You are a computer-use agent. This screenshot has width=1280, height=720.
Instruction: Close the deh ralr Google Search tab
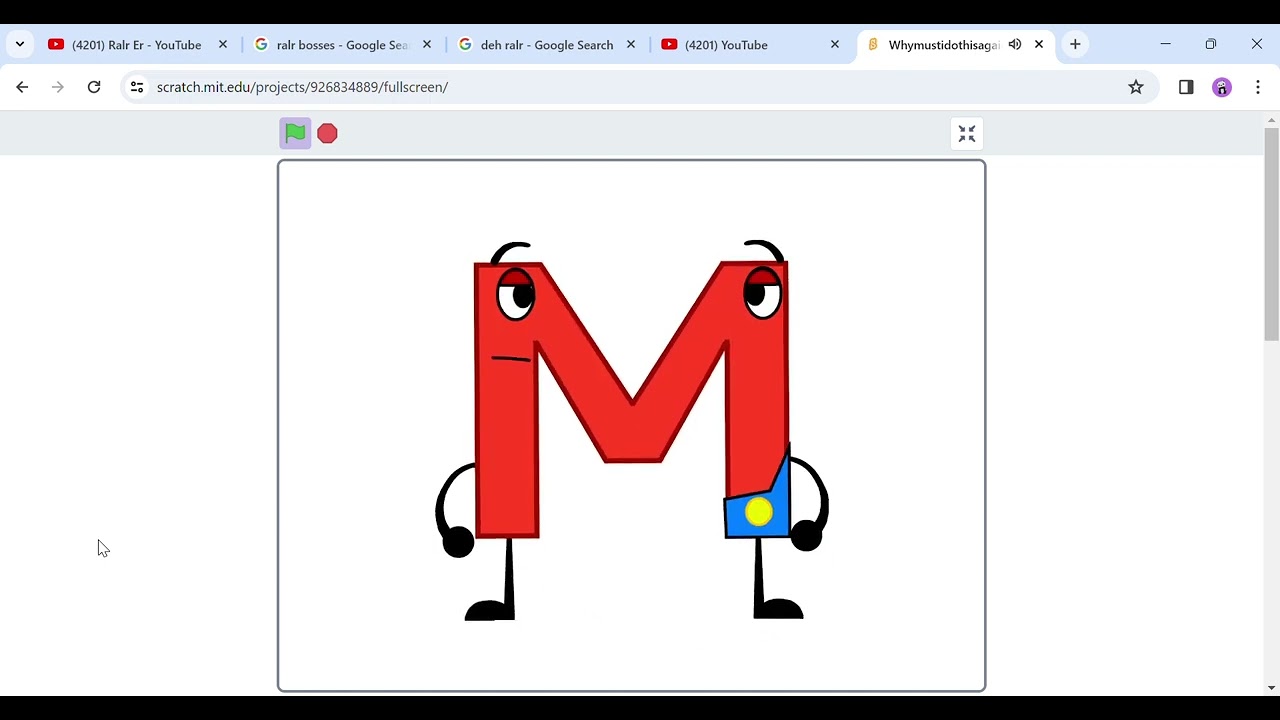coord(631,45)
